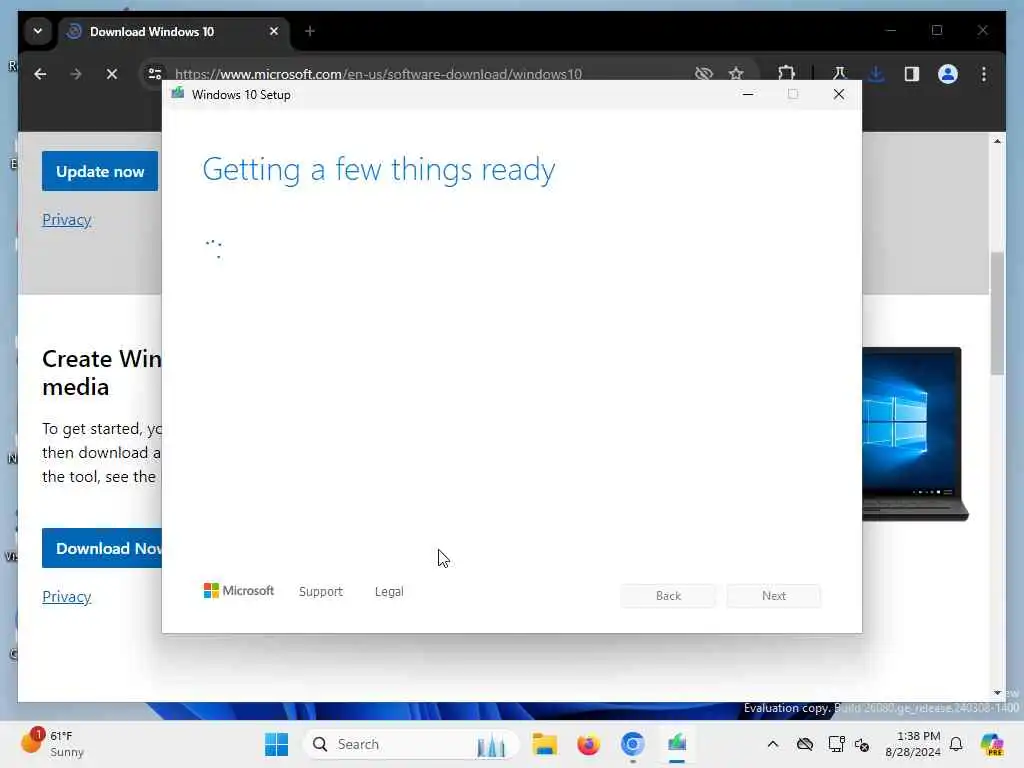The image size is (1024, 768).
Task: Go back in the Chrome browser
Action: [40, 74]
